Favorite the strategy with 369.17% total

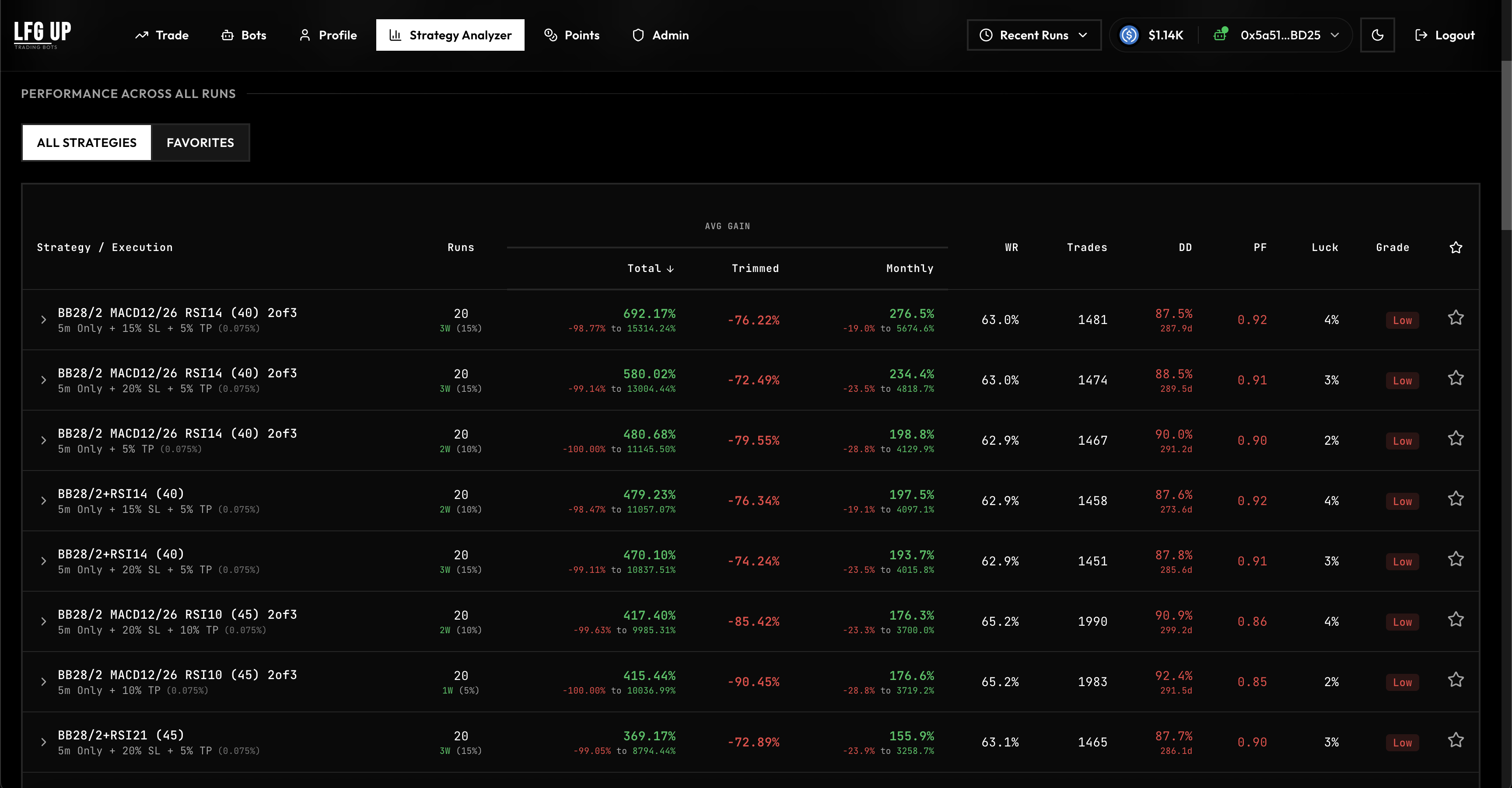(1456, 740)
